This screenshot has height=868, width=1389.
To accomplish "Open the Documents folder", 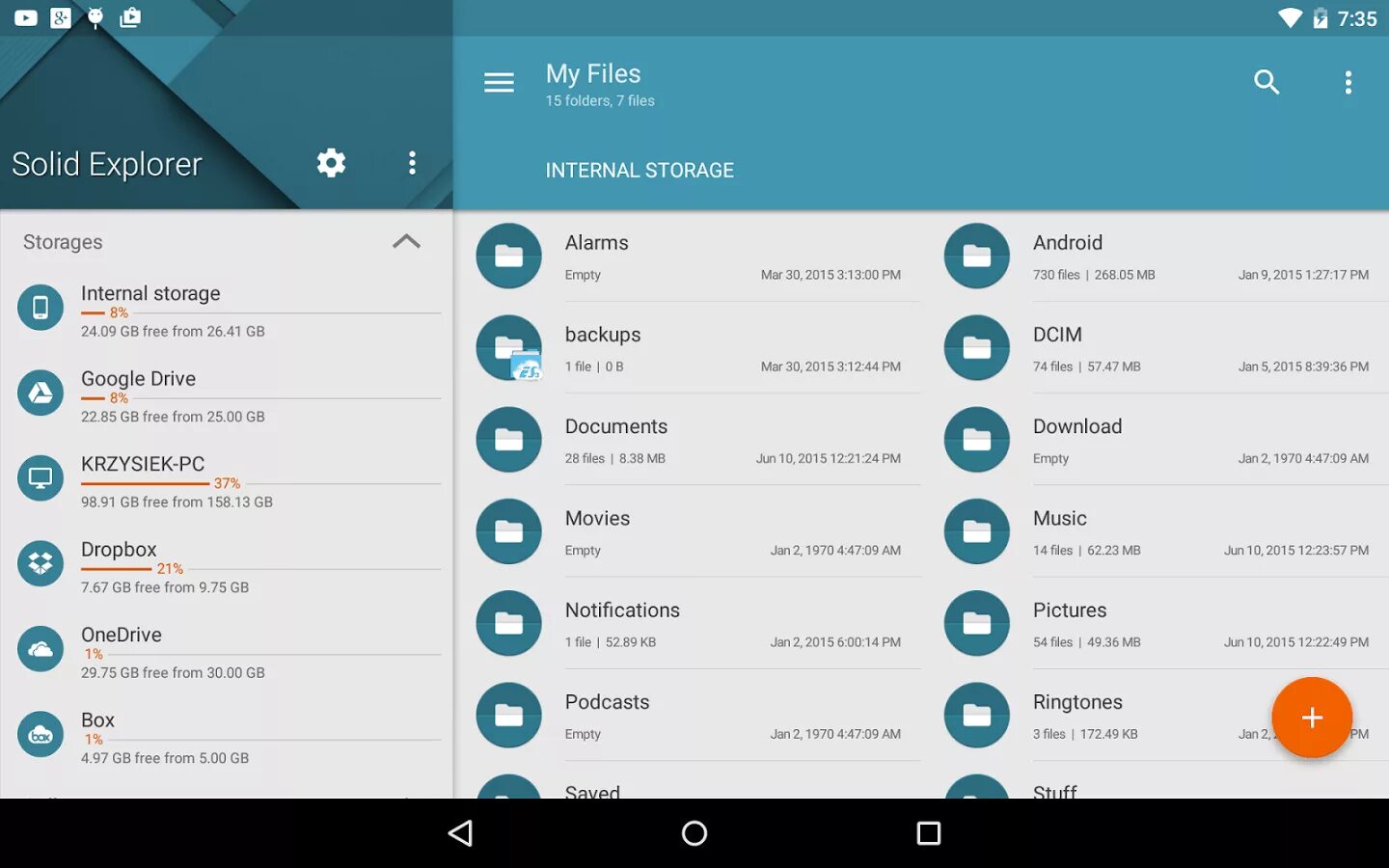I will click(x=689, y=440).
